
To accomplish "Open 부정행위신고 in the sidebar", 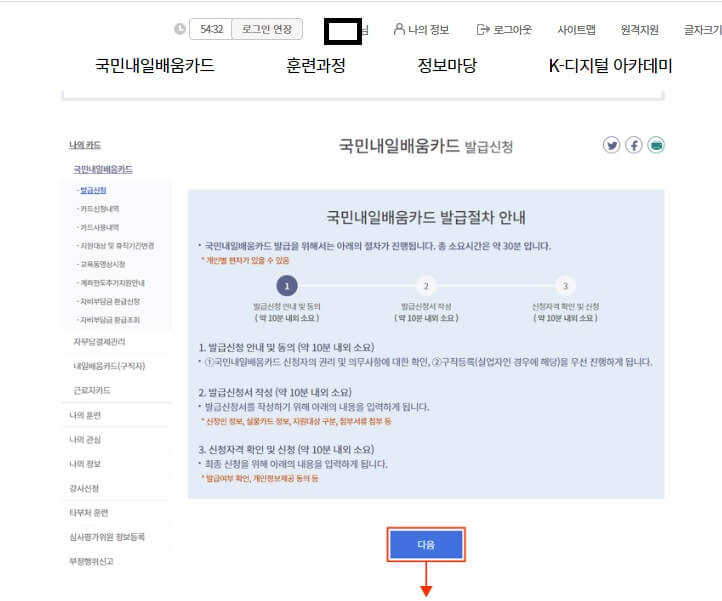I will (91, 561).
